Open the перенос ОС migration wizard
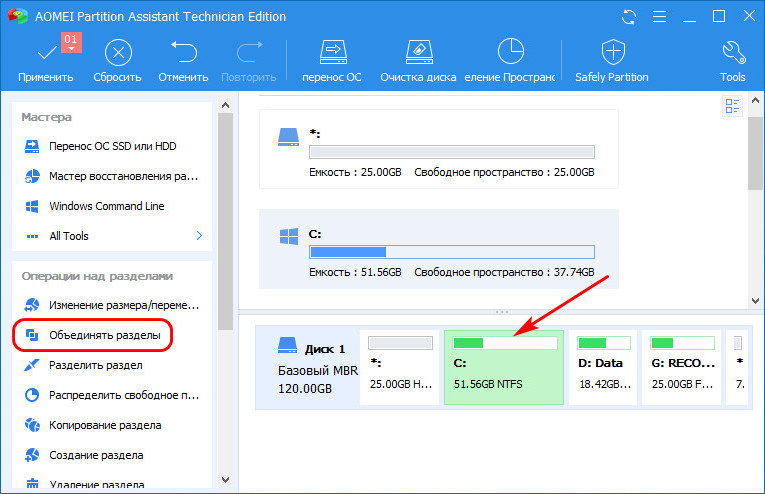 (x=332, y=62)
